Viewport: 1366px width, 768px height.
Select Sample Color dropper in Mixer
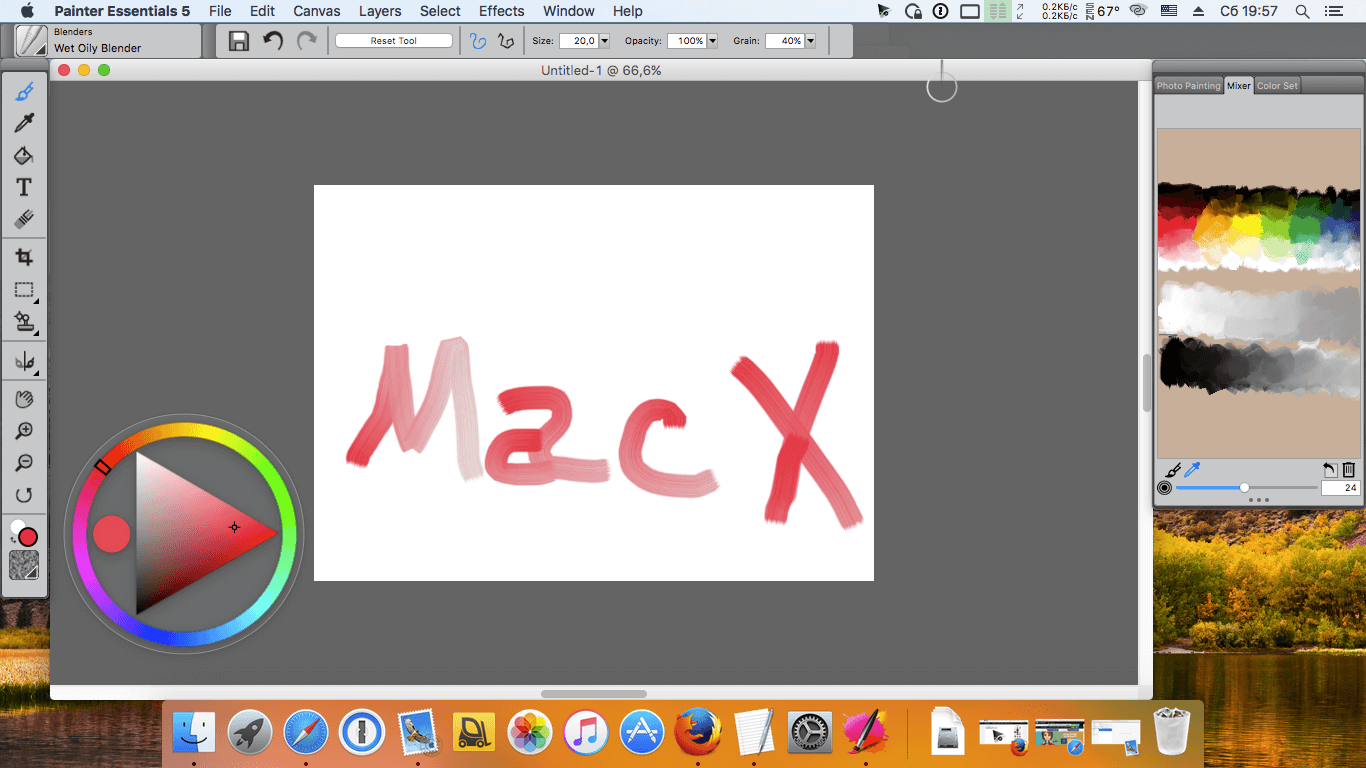tap(1192, 469)
